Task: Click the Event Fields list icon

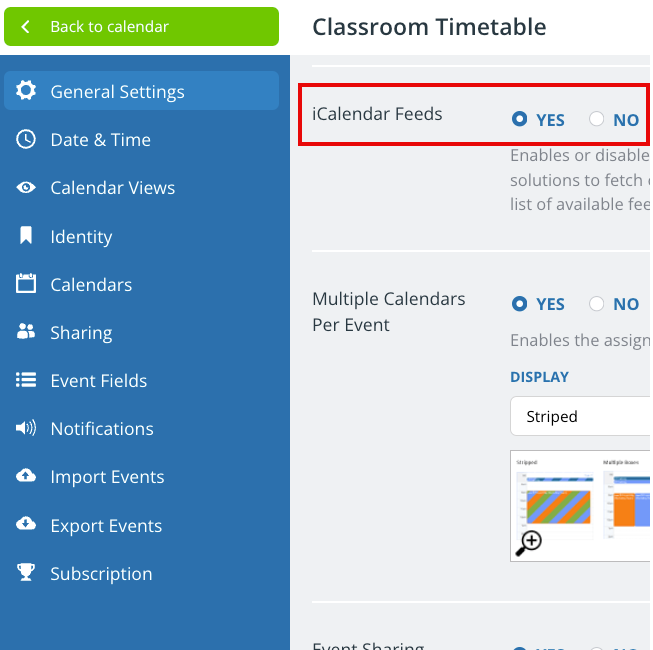Action: [26, 380]
